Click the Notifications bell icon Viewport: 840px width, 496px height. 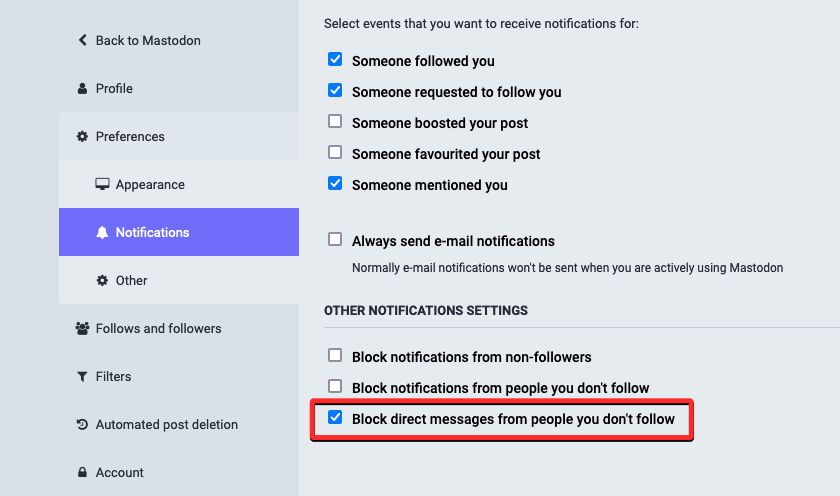point(102,233)
